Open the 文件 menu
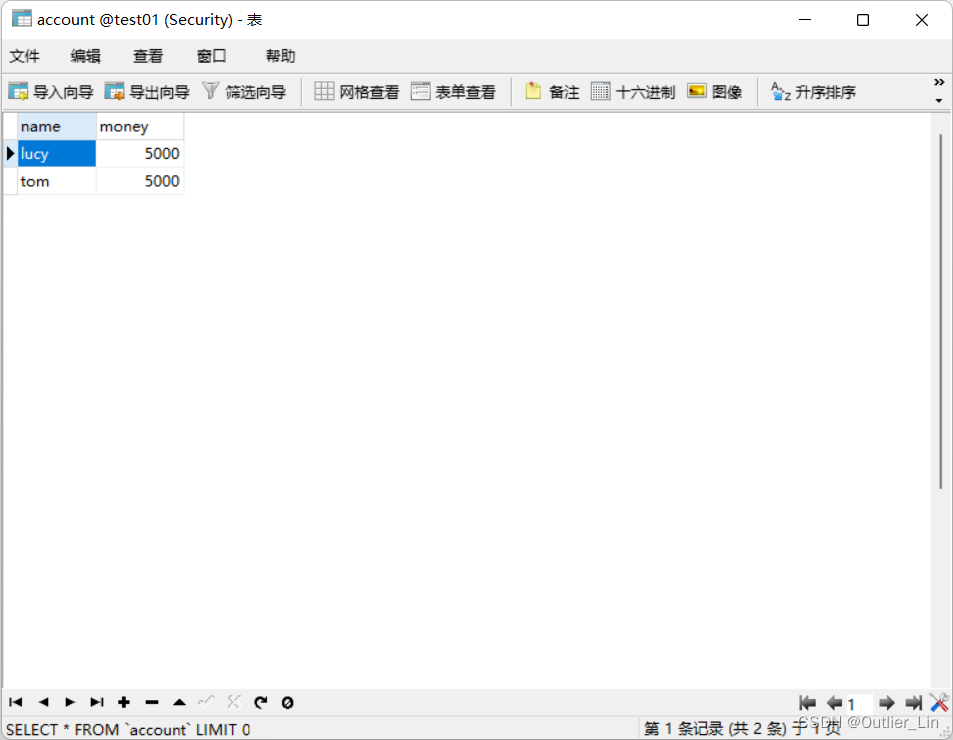Image resolution: width=953 pixels, height=740 pixels. pyautogui.click(x=24, y=56)
